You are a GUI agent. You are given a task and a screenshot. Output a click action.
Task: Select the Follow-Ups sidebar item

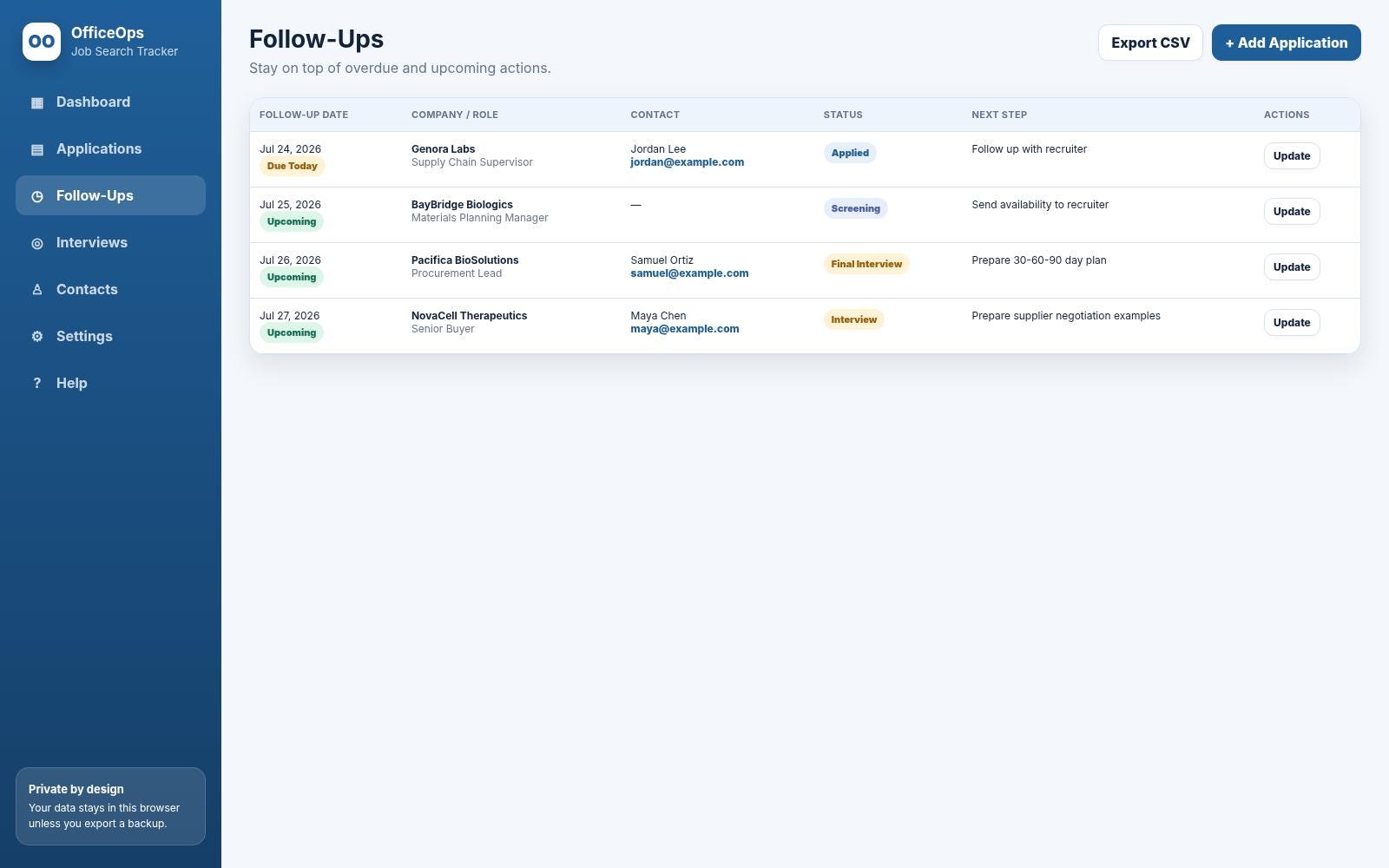point(110,196)
